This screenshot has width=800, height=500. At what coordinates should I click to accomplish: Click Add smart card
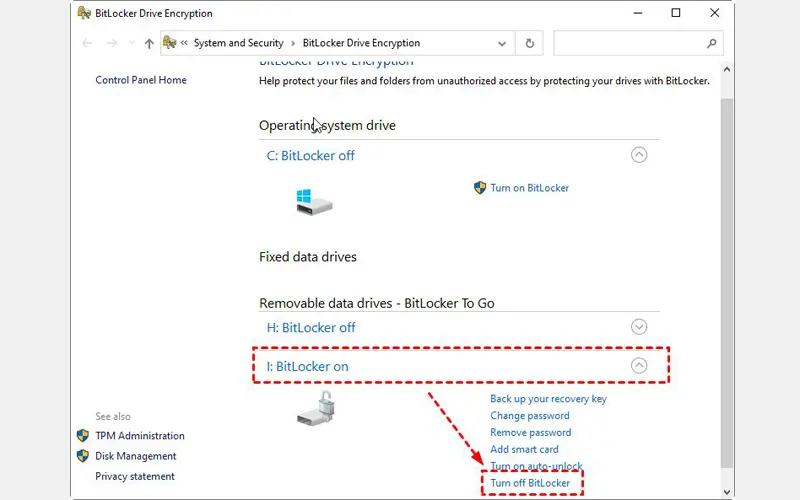click(524, 449)
